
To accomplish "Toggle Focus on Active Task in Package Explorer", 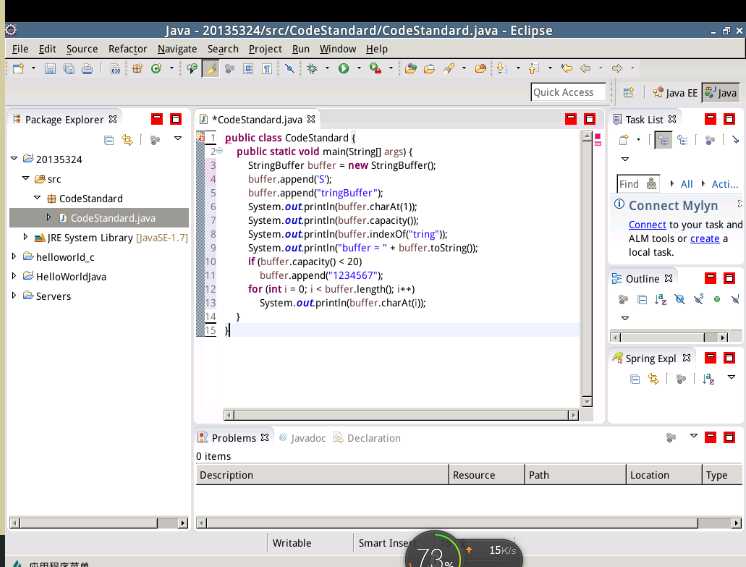I will [x=155, y=140].
